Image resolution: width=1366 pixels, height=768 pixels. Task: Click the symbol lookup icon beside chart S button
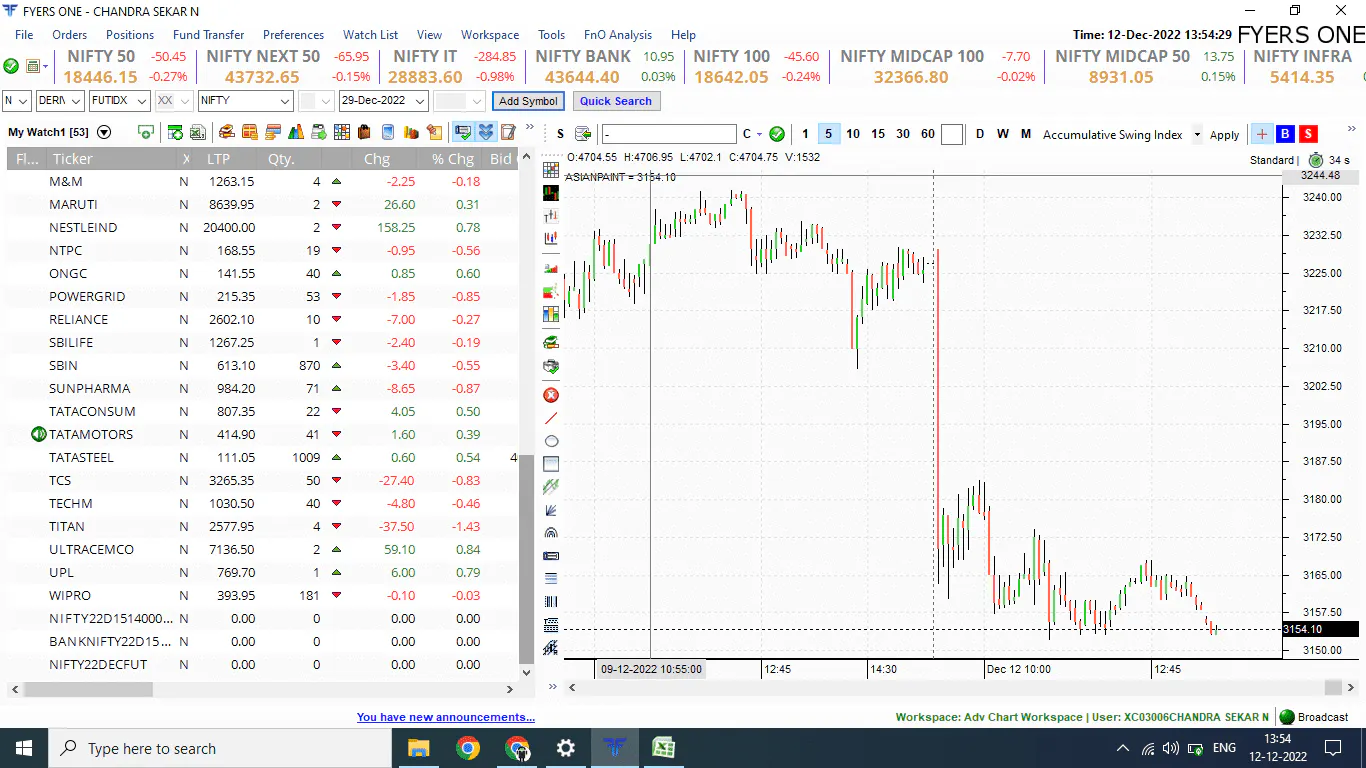pyautogui.click(x=583, y=134)
